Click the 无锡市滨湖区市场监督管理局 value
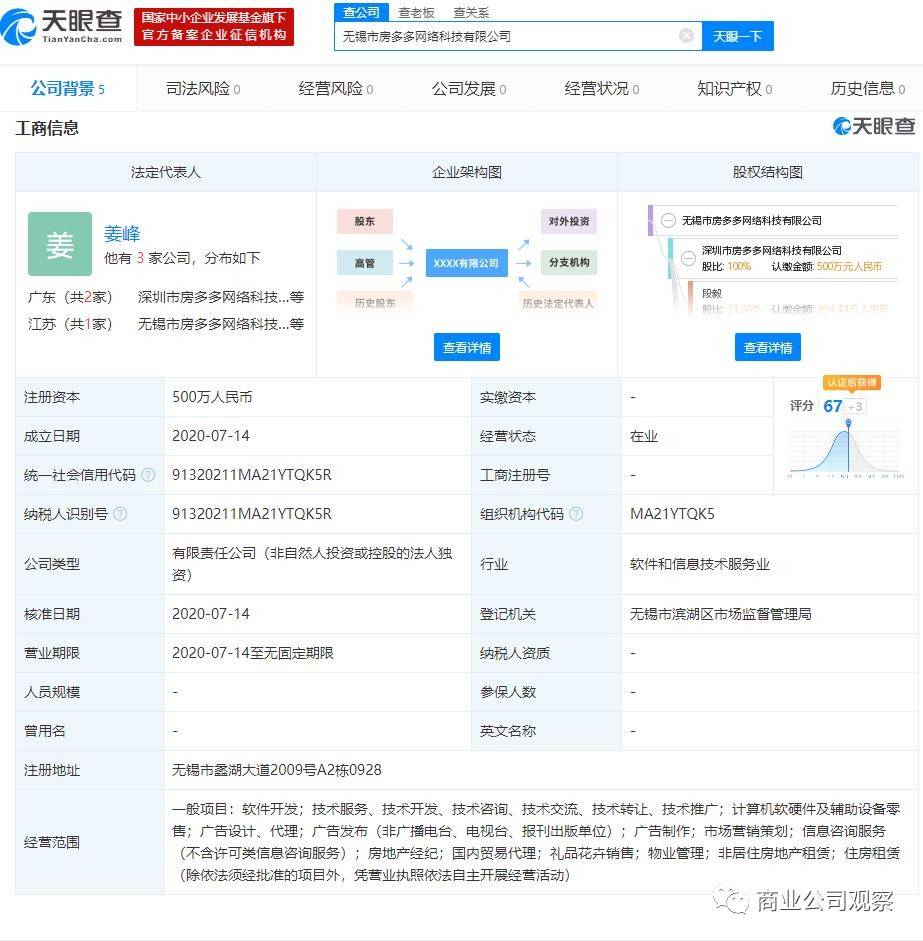This screenshot has height=941, width=923. (x=720, y=614)
